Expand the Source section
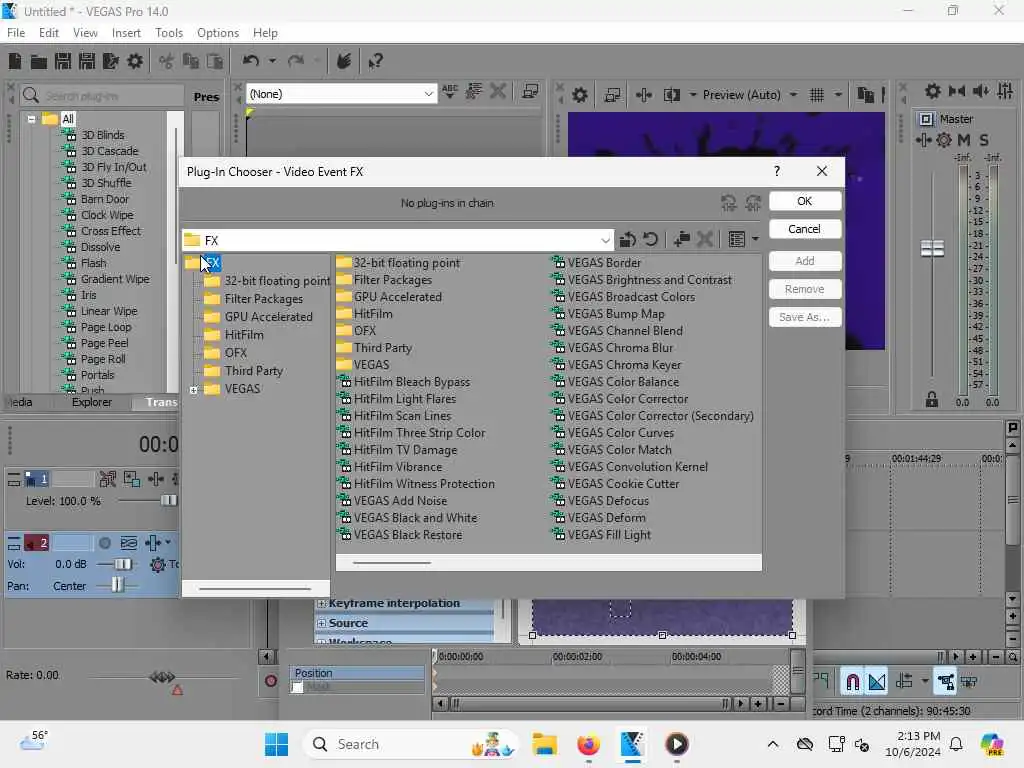Image resolution: width=1024 pixels, height=768 pixels. click(x=321, y=624)
